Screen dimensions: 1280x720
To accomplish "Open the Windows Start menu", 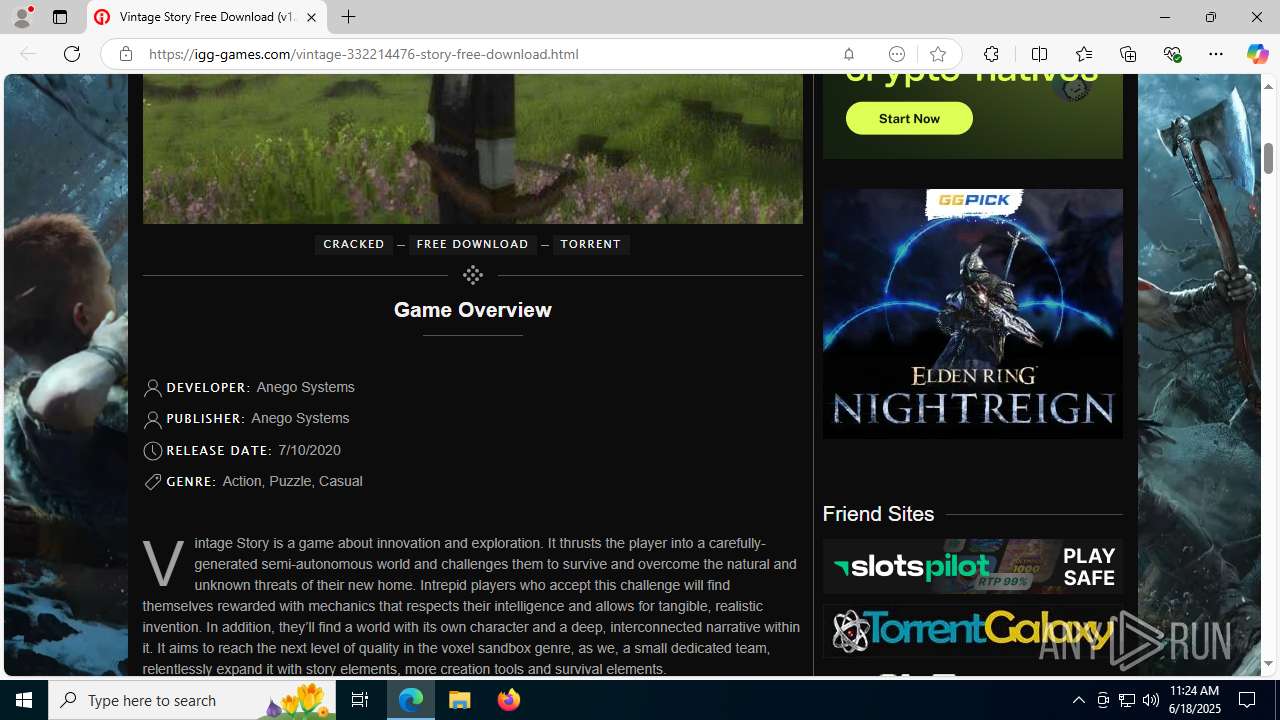I will [x=24, y=700].
